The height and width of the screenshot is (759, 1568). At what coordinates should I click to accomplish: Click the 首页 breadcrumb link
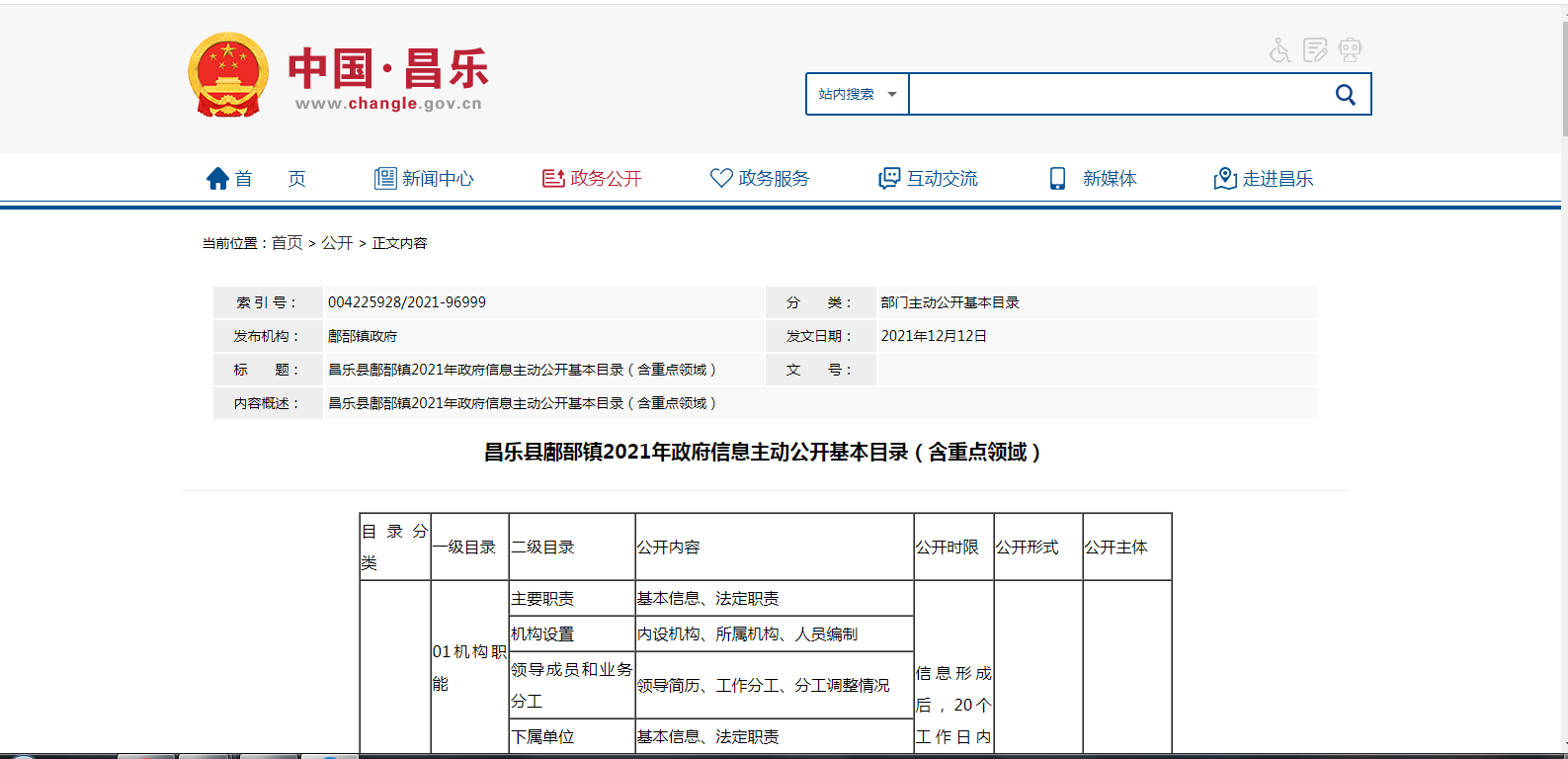click(x=287, y=243)
